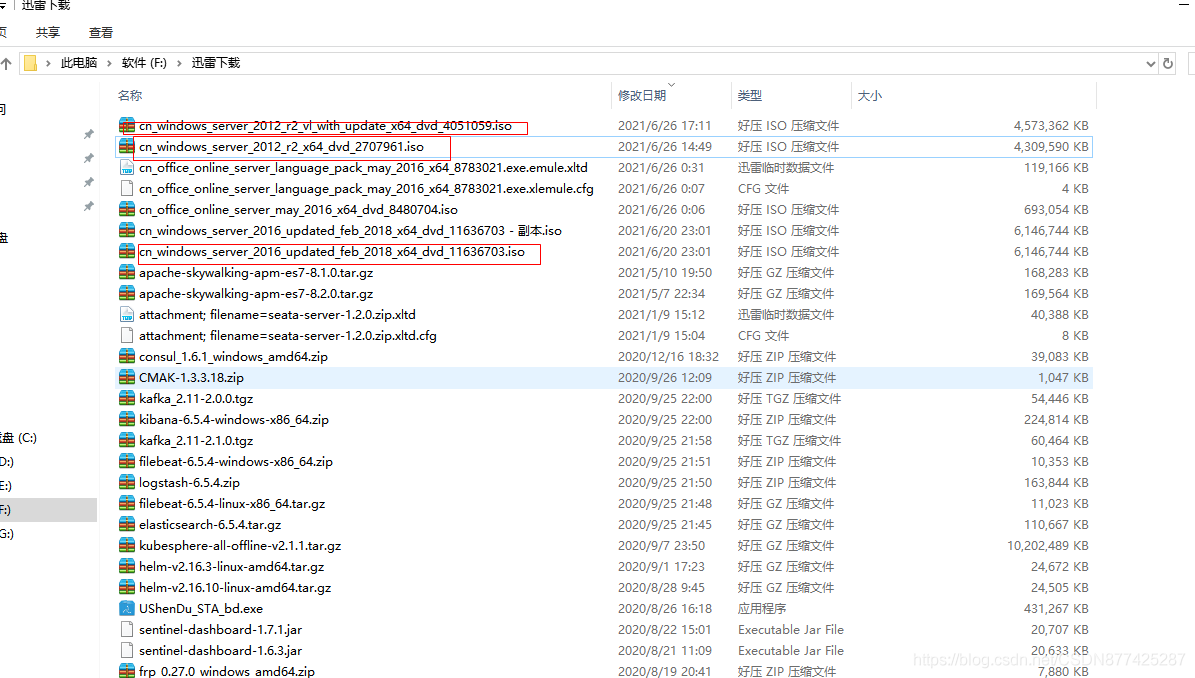1195x678 pixels.
Task: Open the 修改日期 column filter arrow
Action: point(671,85)
